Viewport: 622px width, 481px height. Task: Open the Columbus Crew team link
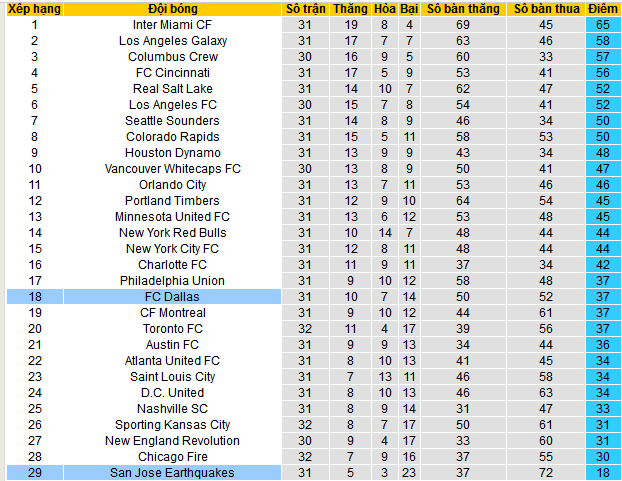pos(172,56)
